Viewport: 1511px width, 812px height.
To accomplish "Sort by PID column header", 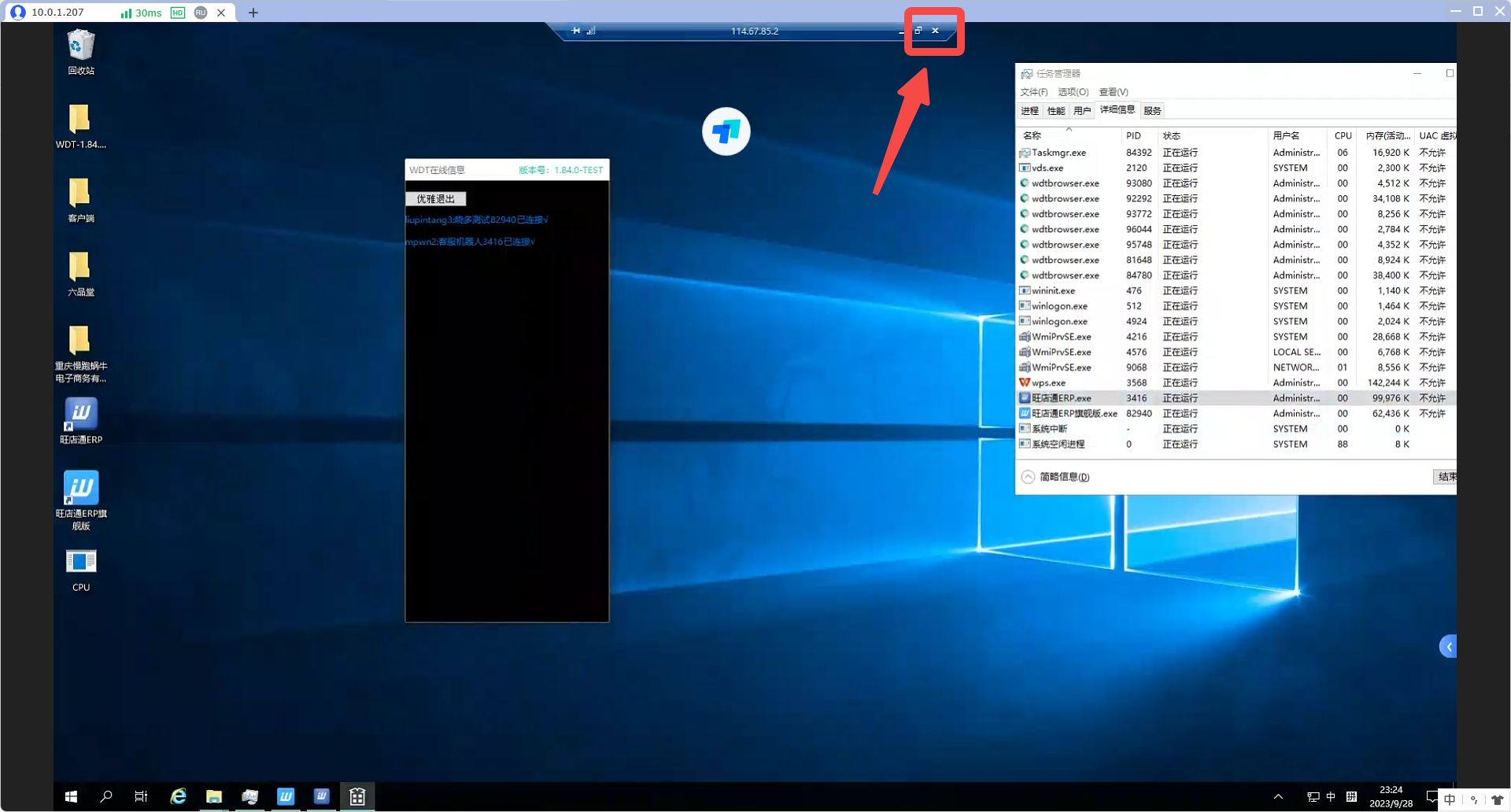I will pos(1139,135).
